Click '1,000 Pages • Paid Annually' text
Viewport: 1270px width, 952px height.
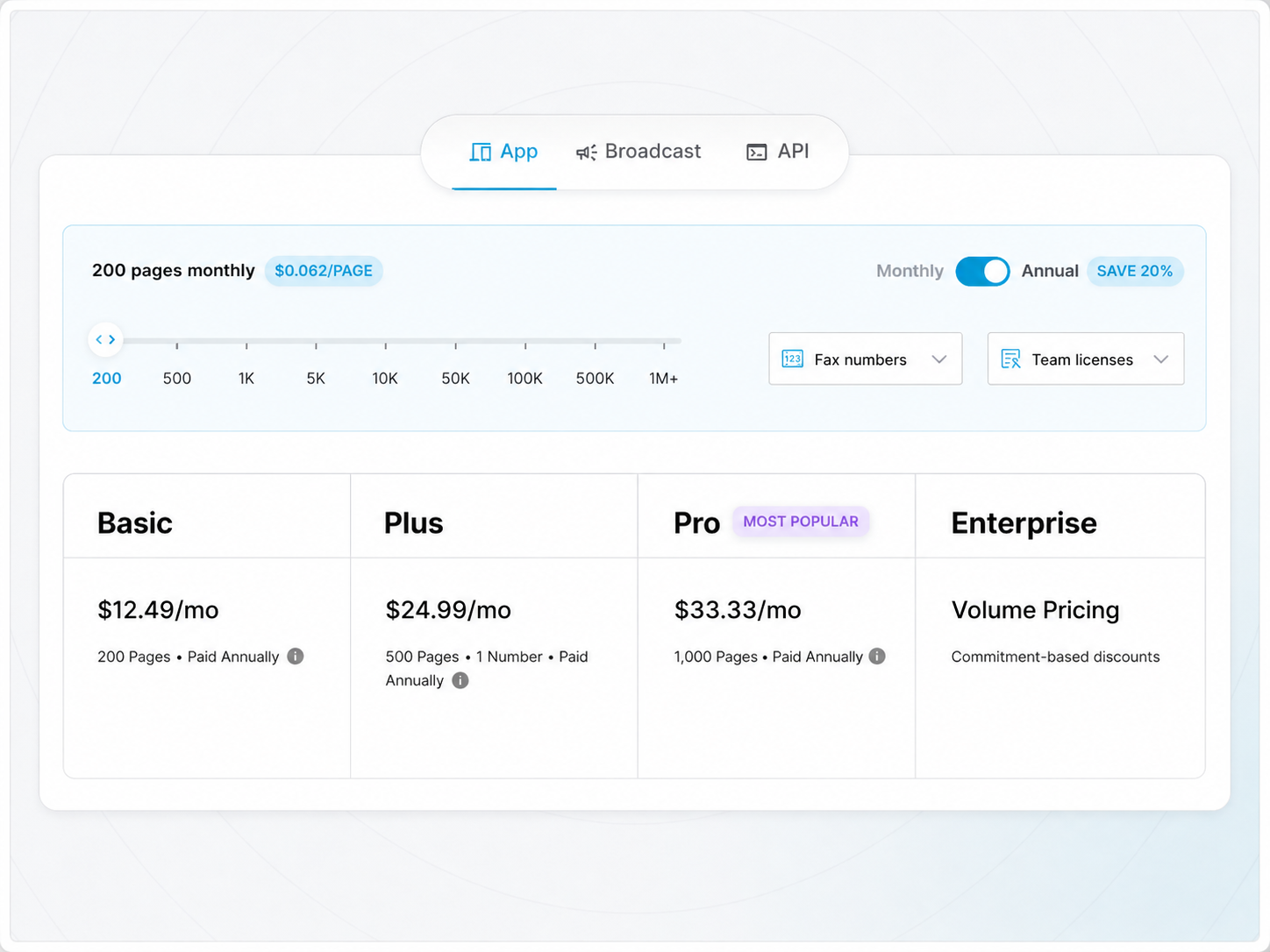pyautogui.click(x=768, y=657)
